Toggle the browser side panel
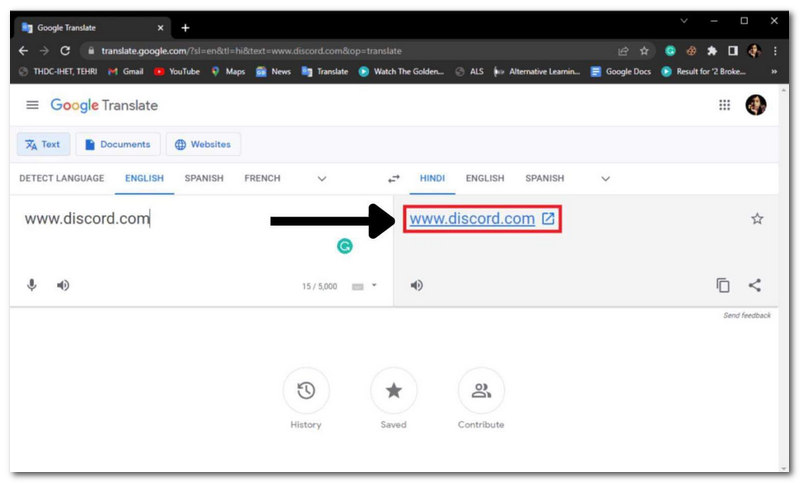 click(x=733, y=50)
